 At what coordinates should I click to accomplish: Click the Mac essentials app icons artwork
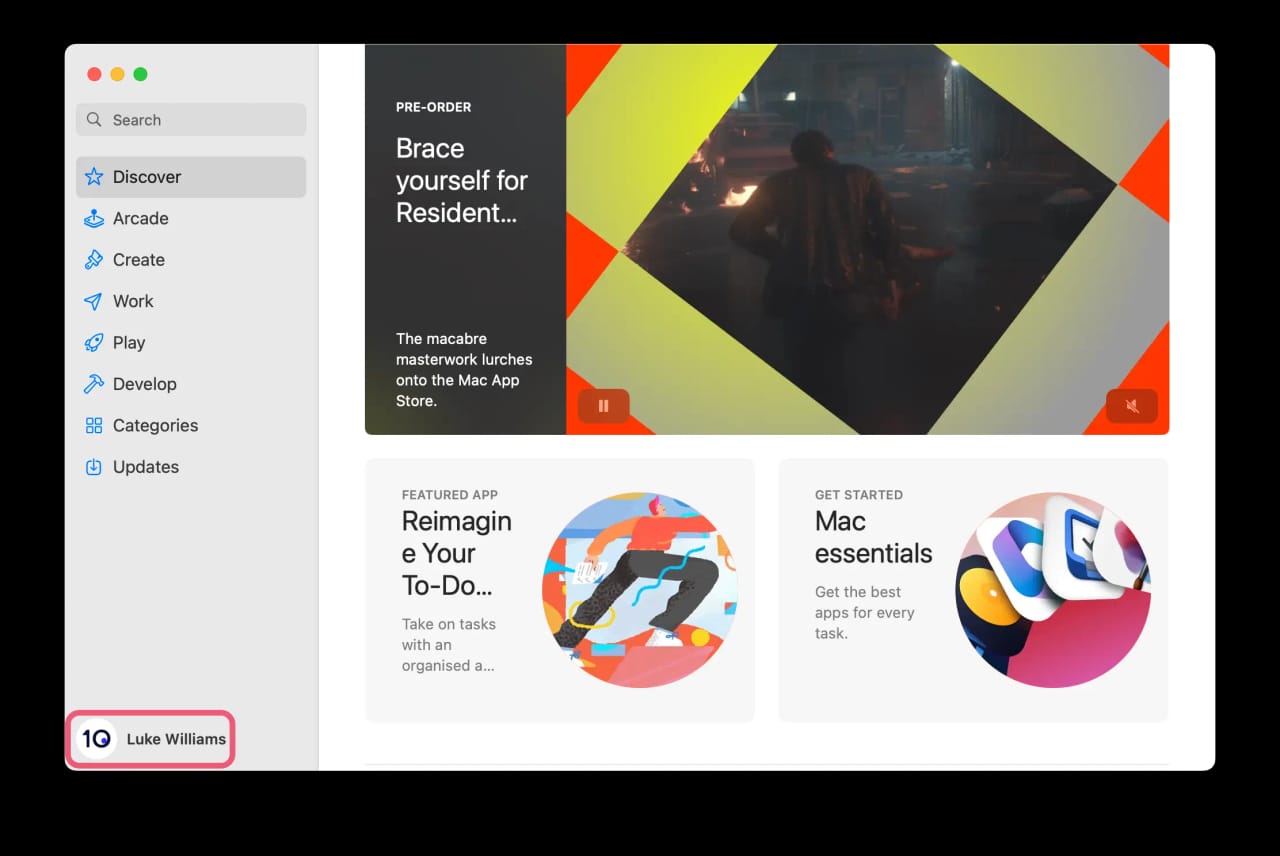coord(1053,590)
